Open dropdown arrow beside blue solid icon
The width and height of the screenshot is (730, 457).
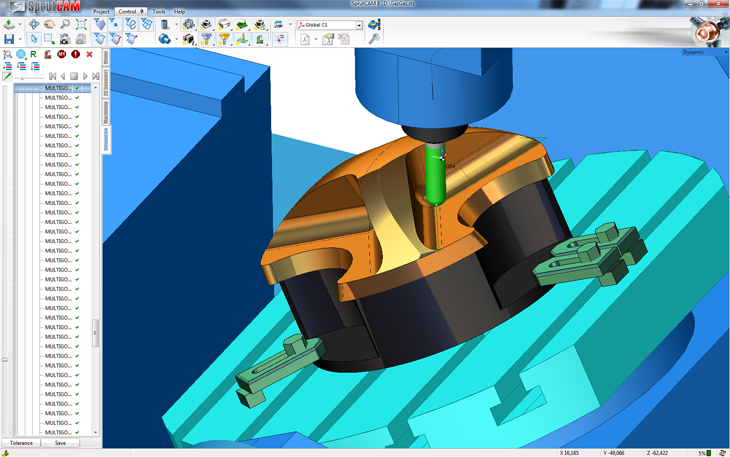(176, 40)
